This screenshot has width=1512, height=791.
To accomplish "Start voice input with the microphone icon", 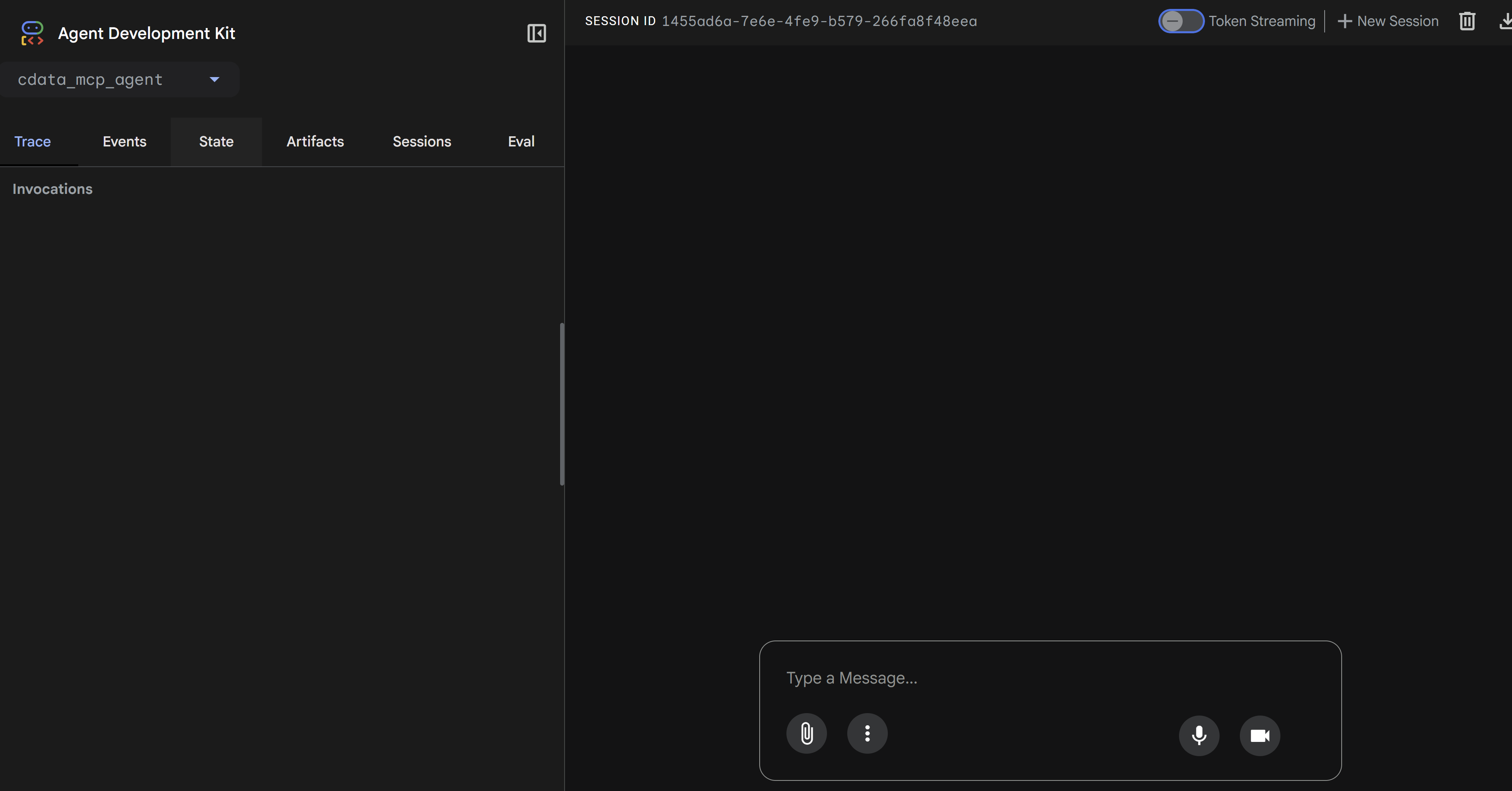I will click(1198, 735).
